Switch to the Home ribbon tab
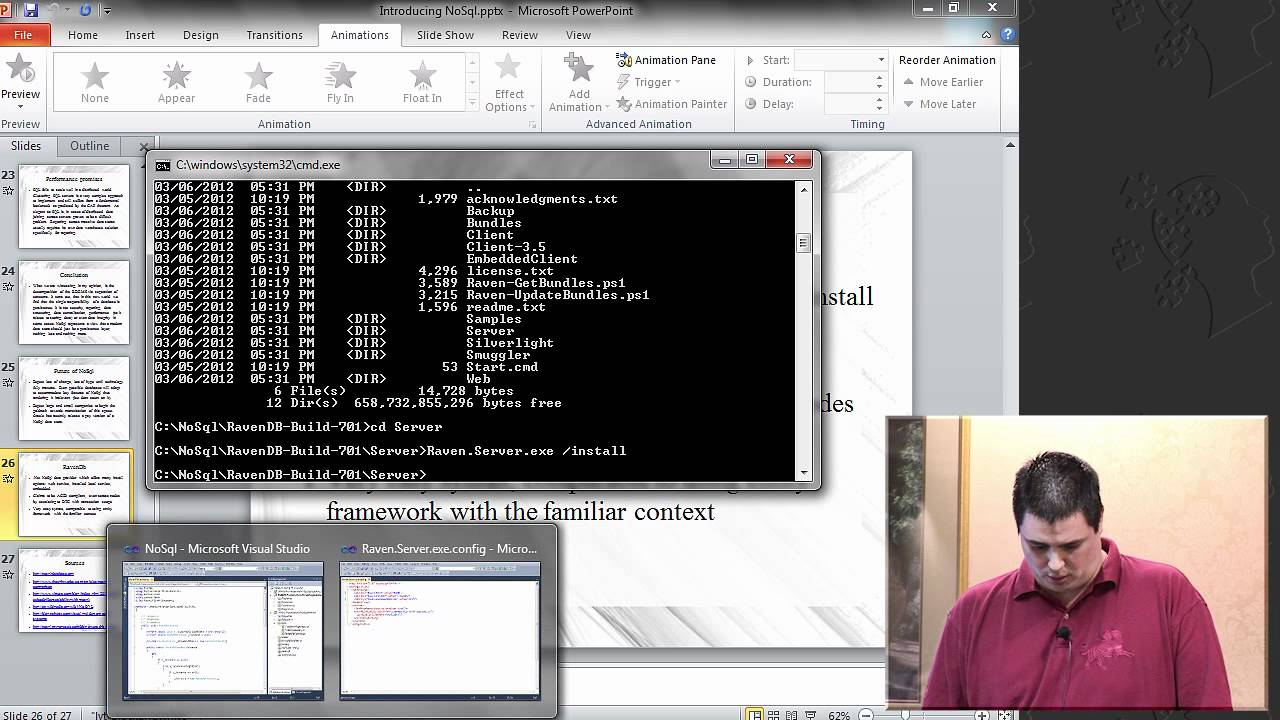This screenshot has width=1280, height=720. tap(83, 35)
